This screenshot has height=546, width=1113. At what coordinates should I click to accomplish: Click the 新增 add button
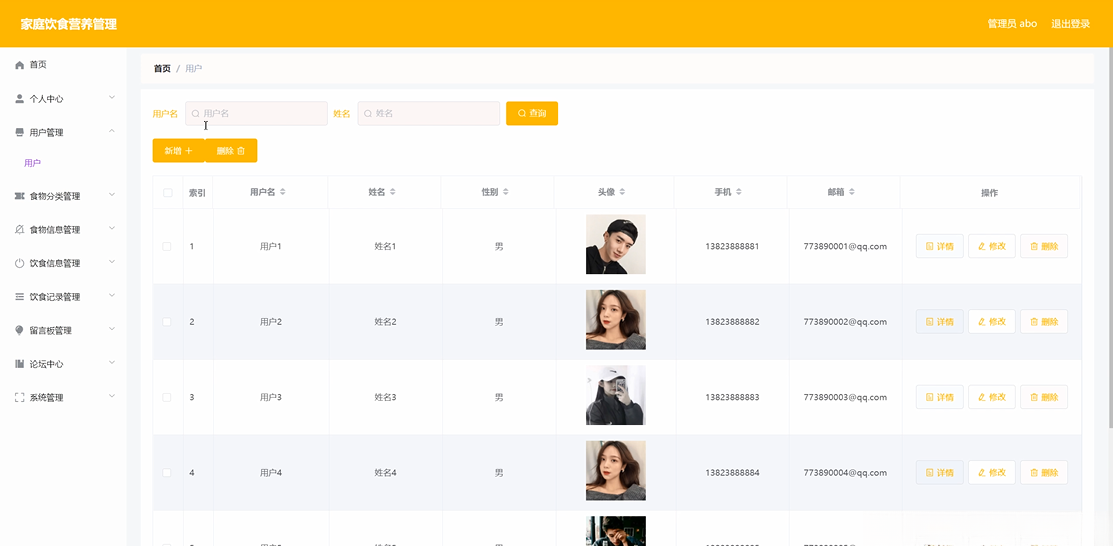coord(178,151)
